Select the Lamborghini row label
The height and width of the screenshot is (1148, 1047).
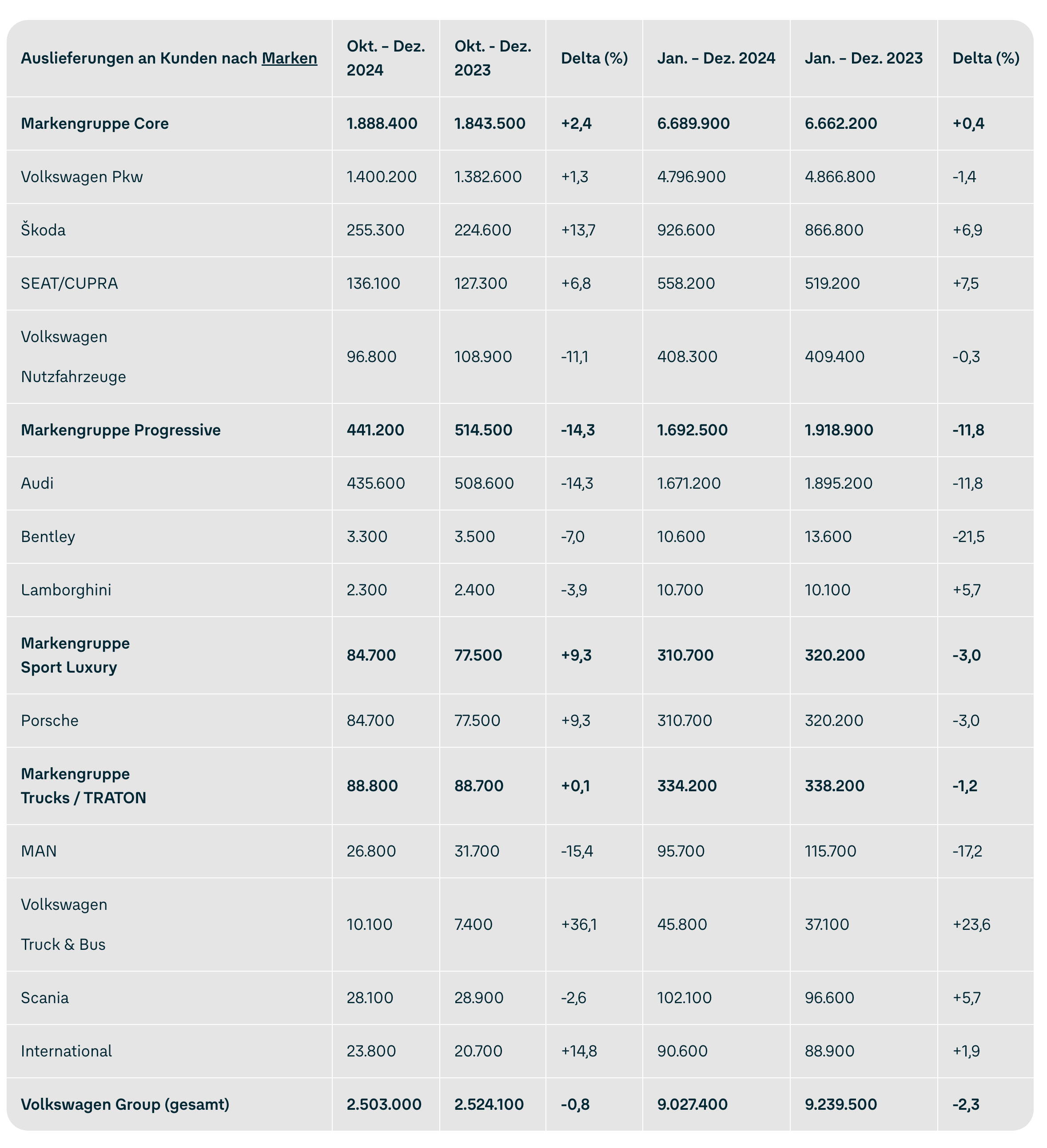click(x=66, y=590)
